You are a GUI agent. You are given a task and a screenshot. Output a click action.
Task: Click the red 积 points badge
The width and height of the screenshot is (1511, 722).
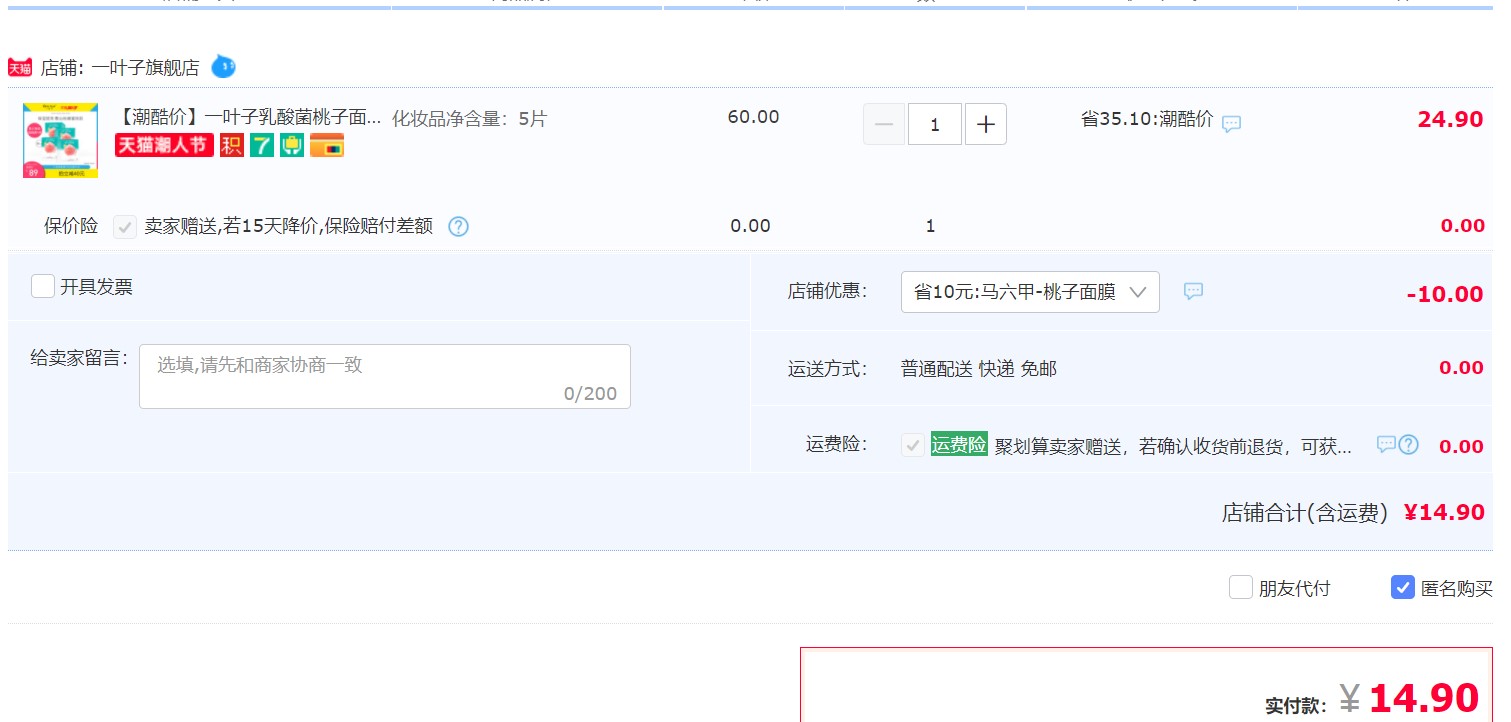pyautogui.click(x=232, y=145)
